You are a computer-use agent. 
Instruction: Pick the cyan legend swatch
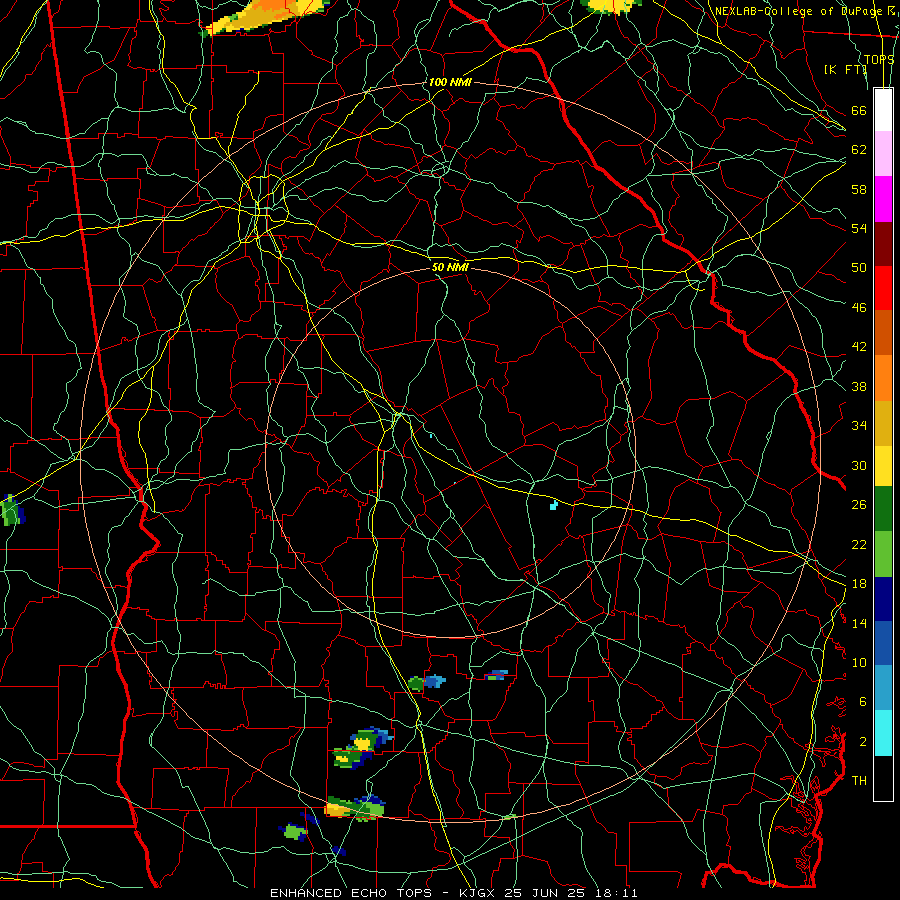click(x=883, y=733)
